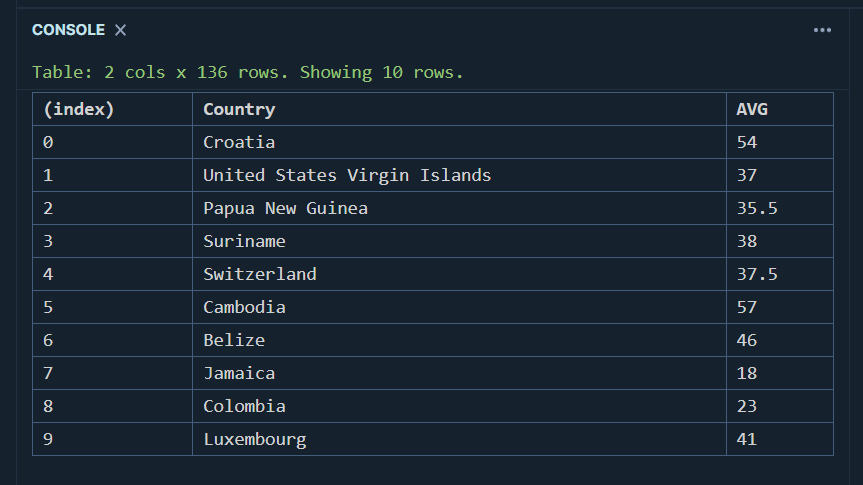Viewport: 863px width, 485px height.
Task: Select the Jamaica cell
Action: [239, 373]
